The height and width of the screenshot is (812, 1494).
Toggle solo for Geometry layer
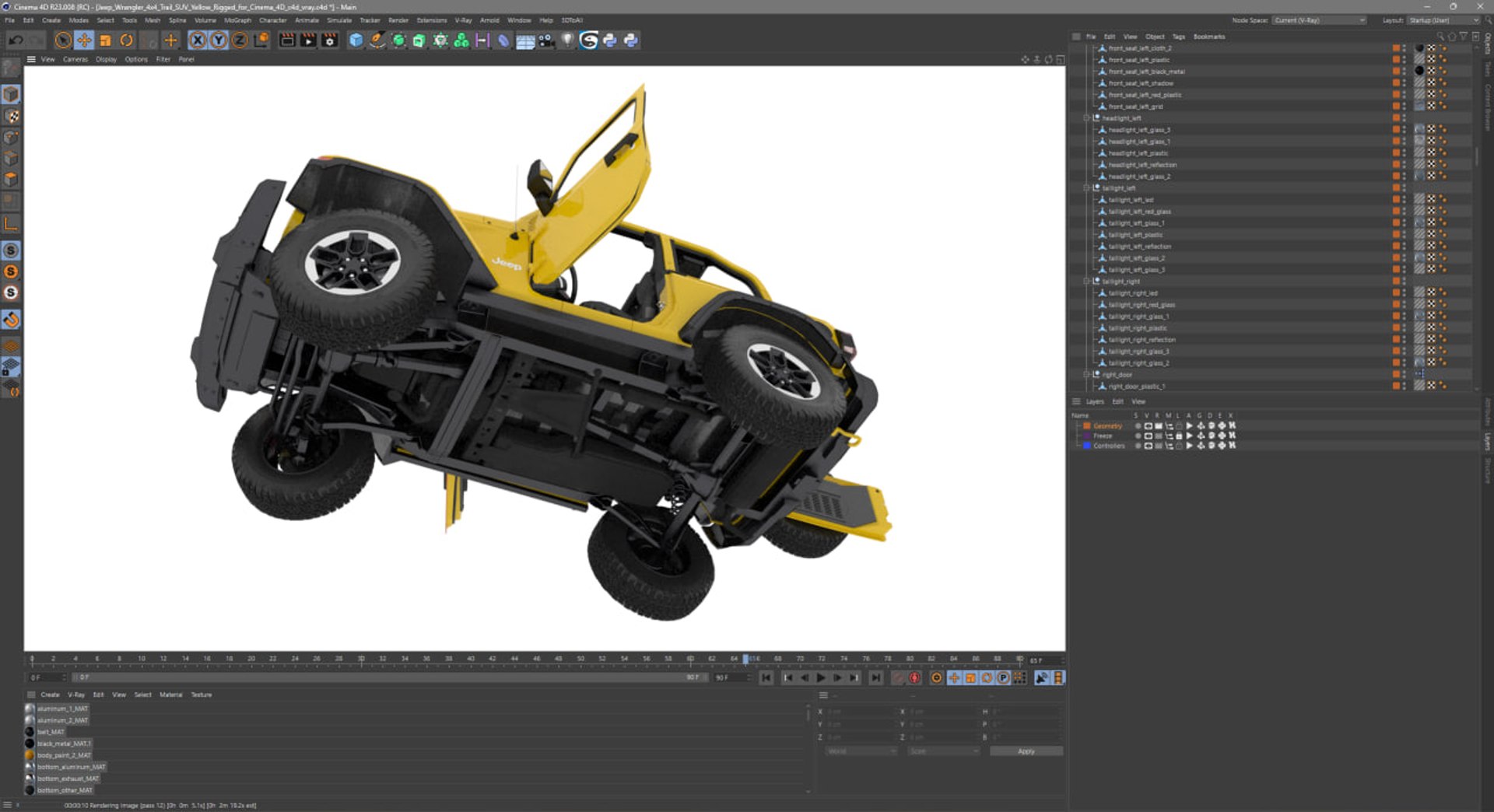1138,426
